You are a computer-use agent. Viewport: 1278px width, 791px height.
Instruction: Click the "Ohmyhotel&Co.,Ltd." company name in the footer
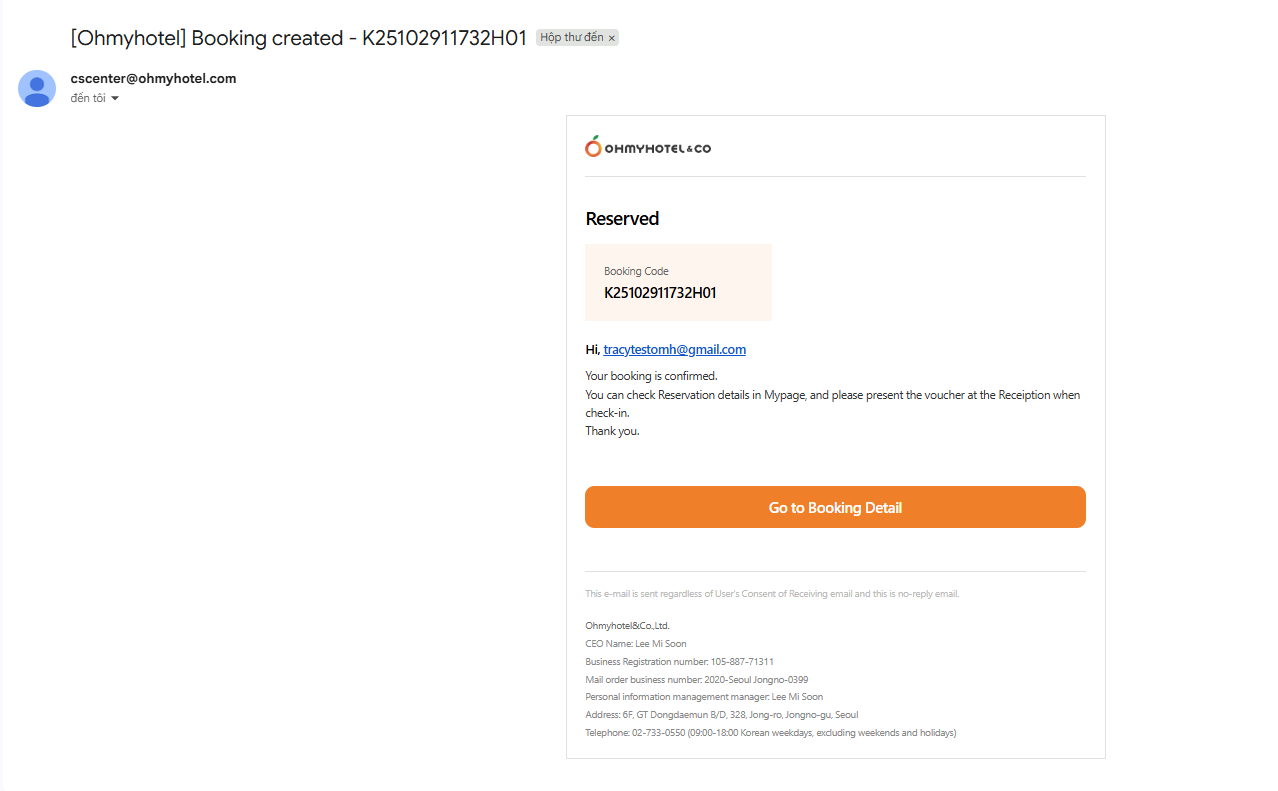tap(627, 626)
